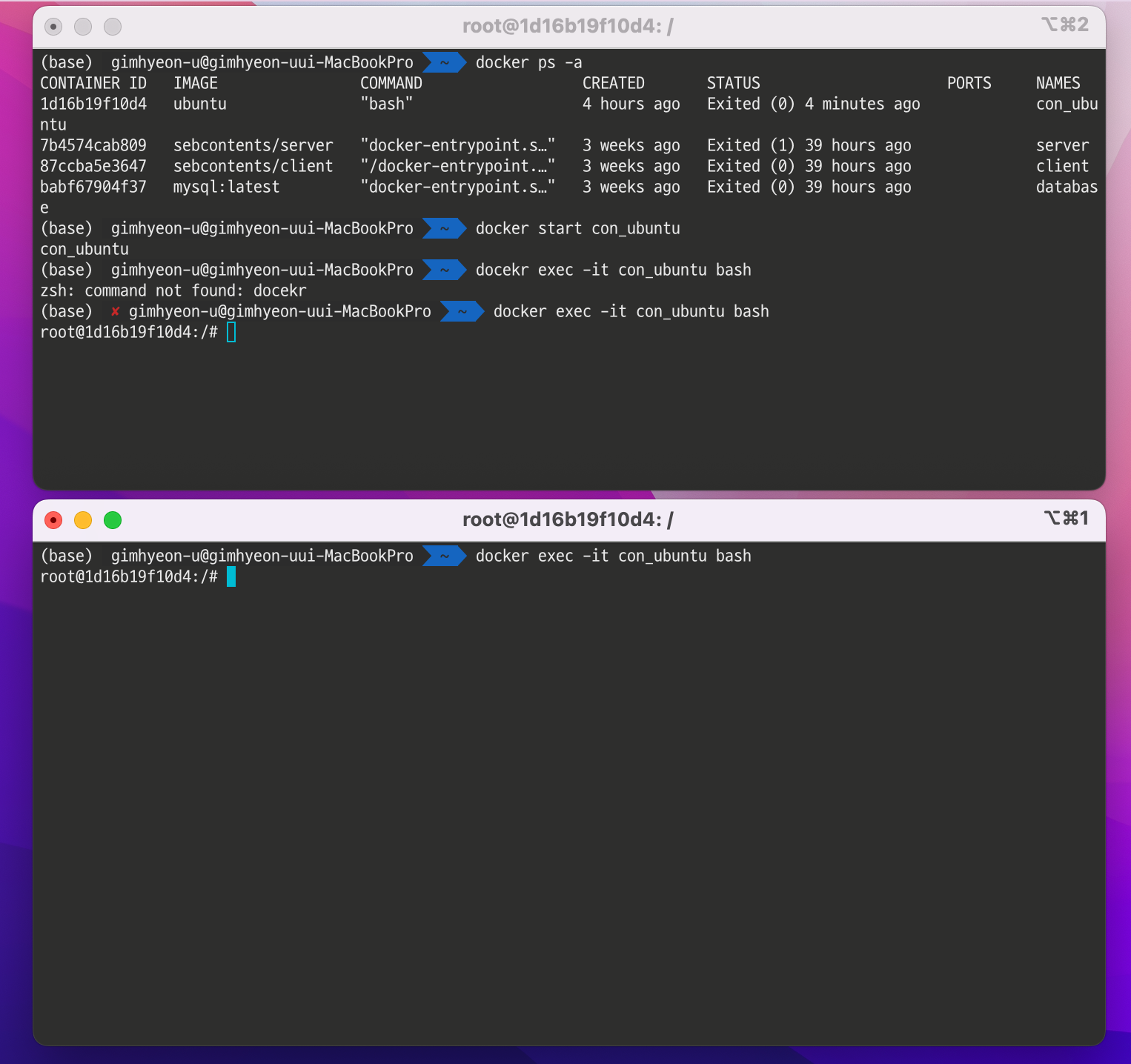
Task: Click the client container name
Action: coord(1063,166)
